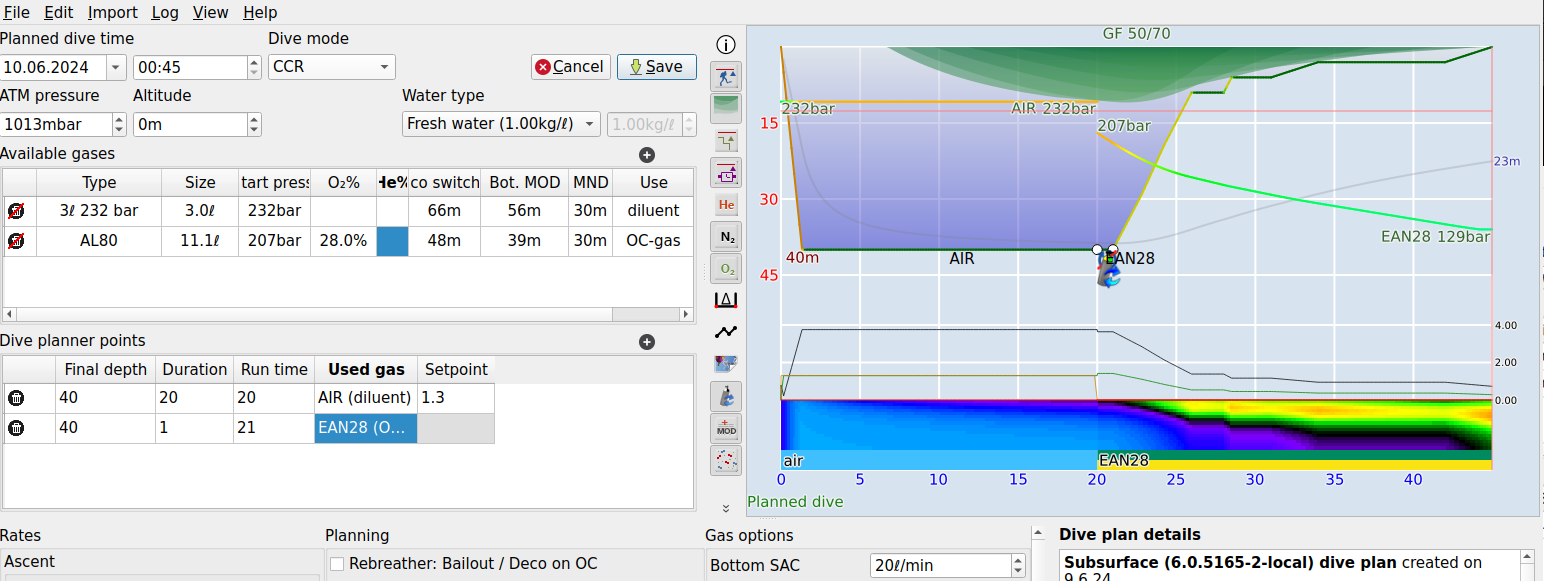Toggle the heart rate graph icon

726,331
